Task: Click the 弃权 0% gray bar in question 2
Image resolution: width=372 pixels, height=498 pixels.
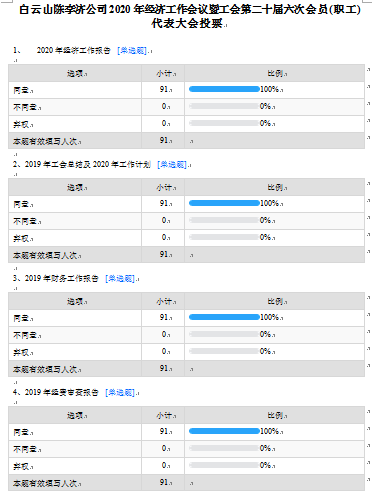Action: coord(224,237)
